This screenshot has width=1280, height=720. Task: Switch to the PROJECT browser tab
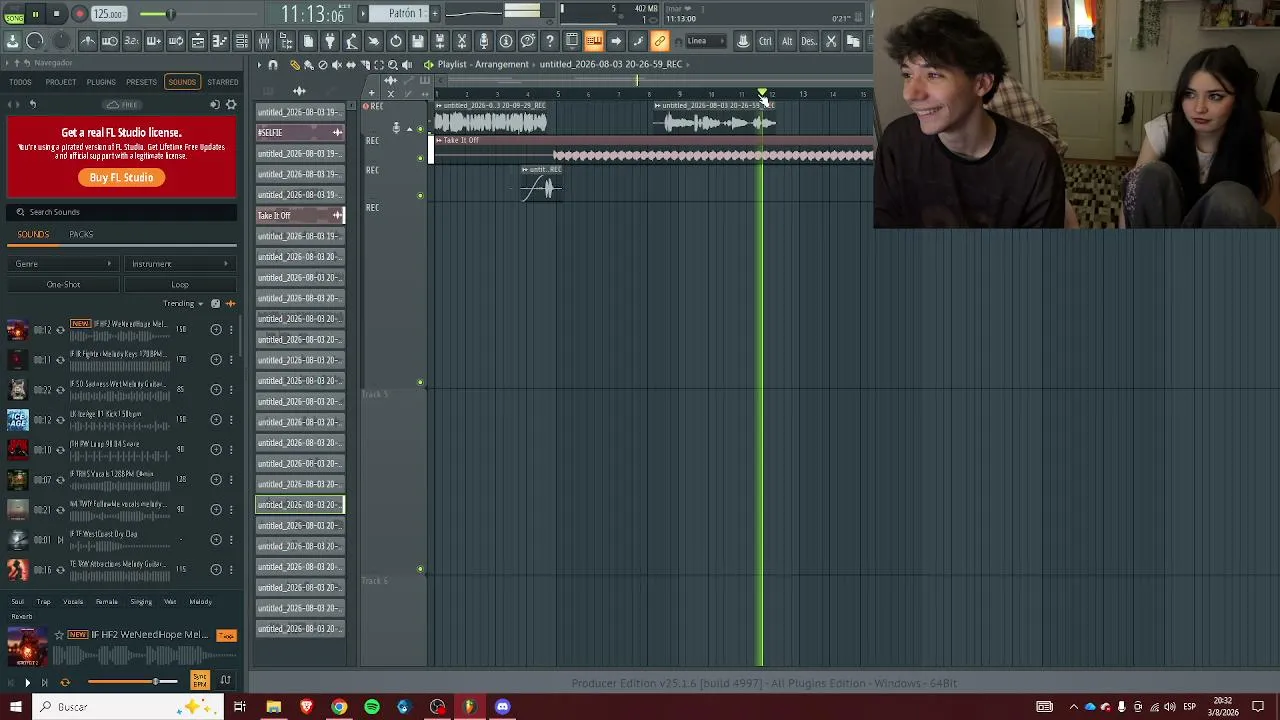tap(60, 82)
